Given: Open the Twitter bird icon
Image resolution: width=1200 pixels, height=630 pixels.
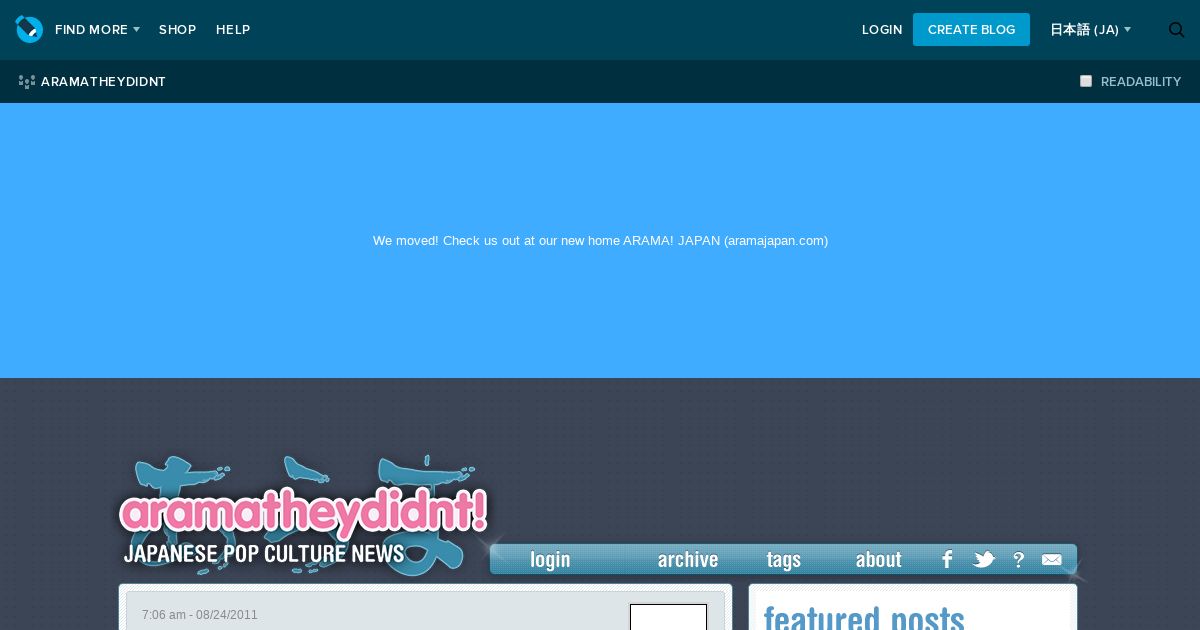Looking at the screenshot, I should click(984, 560).
